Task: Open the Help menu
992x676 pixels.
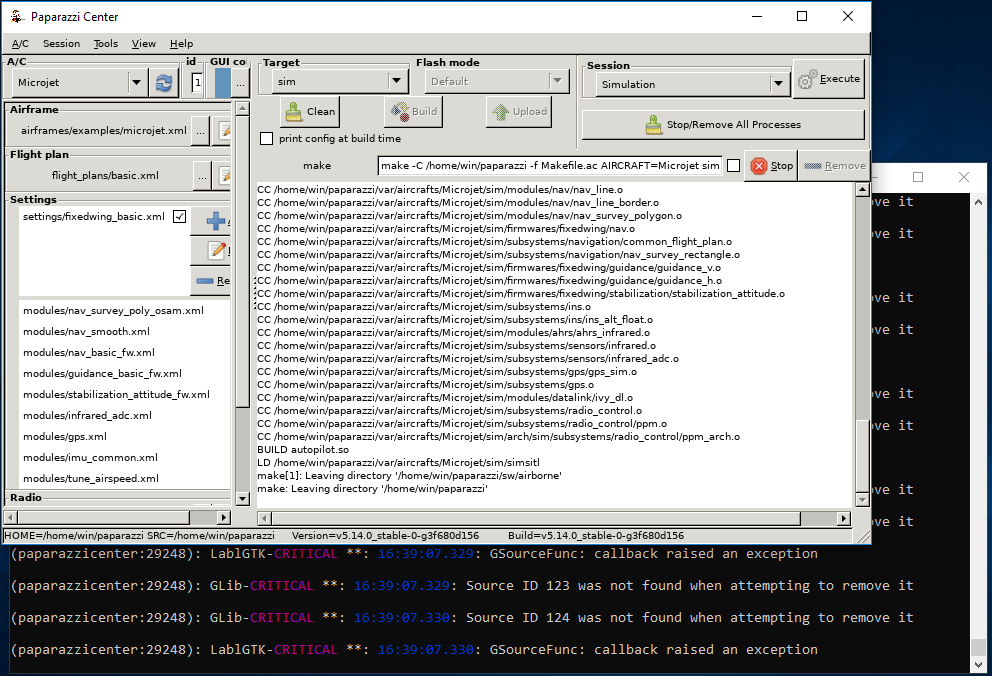Action: click(x=181, y=44)
